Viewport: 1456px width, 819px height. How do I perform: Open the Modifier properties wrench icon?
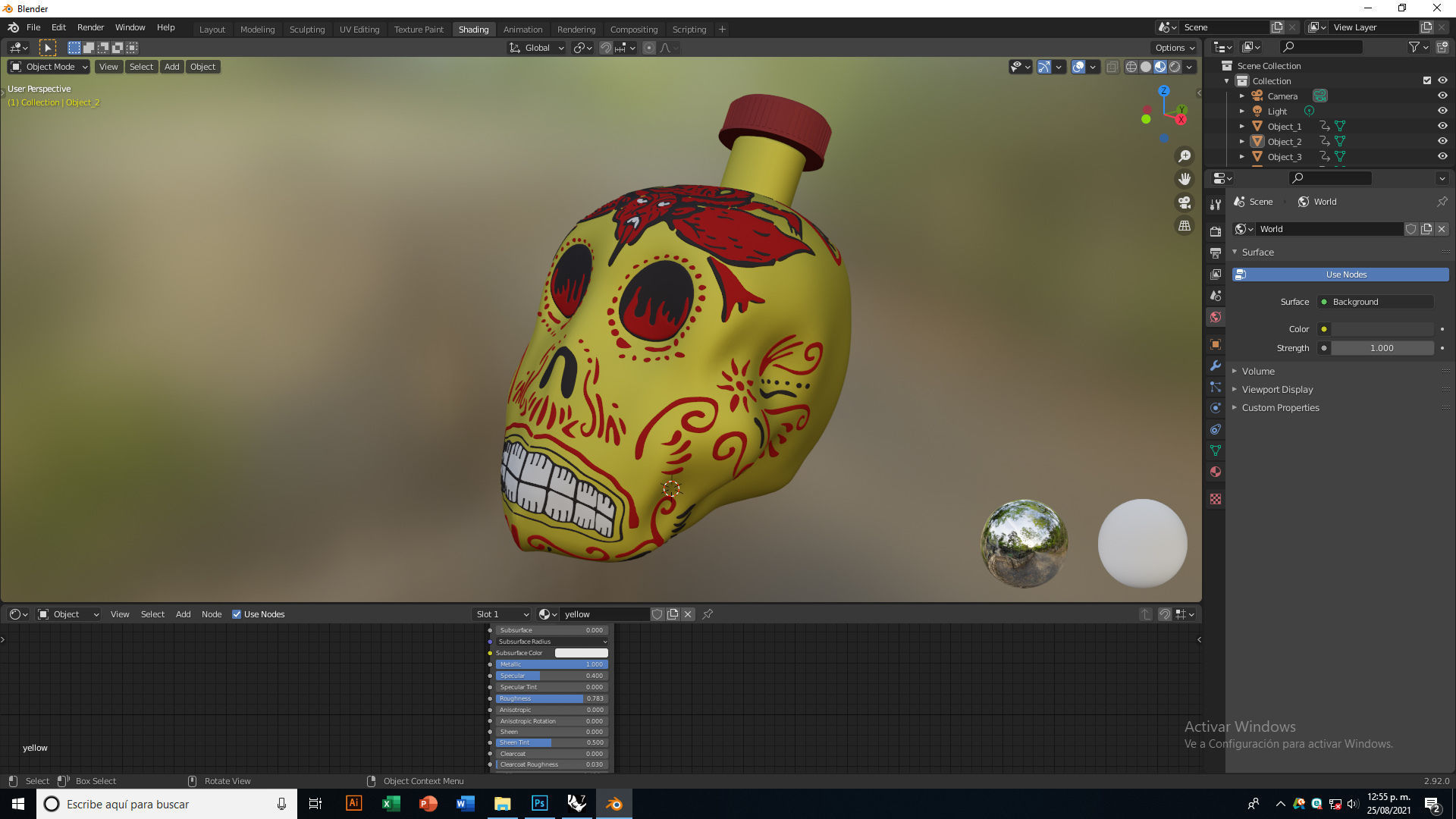pos(1216,366)
